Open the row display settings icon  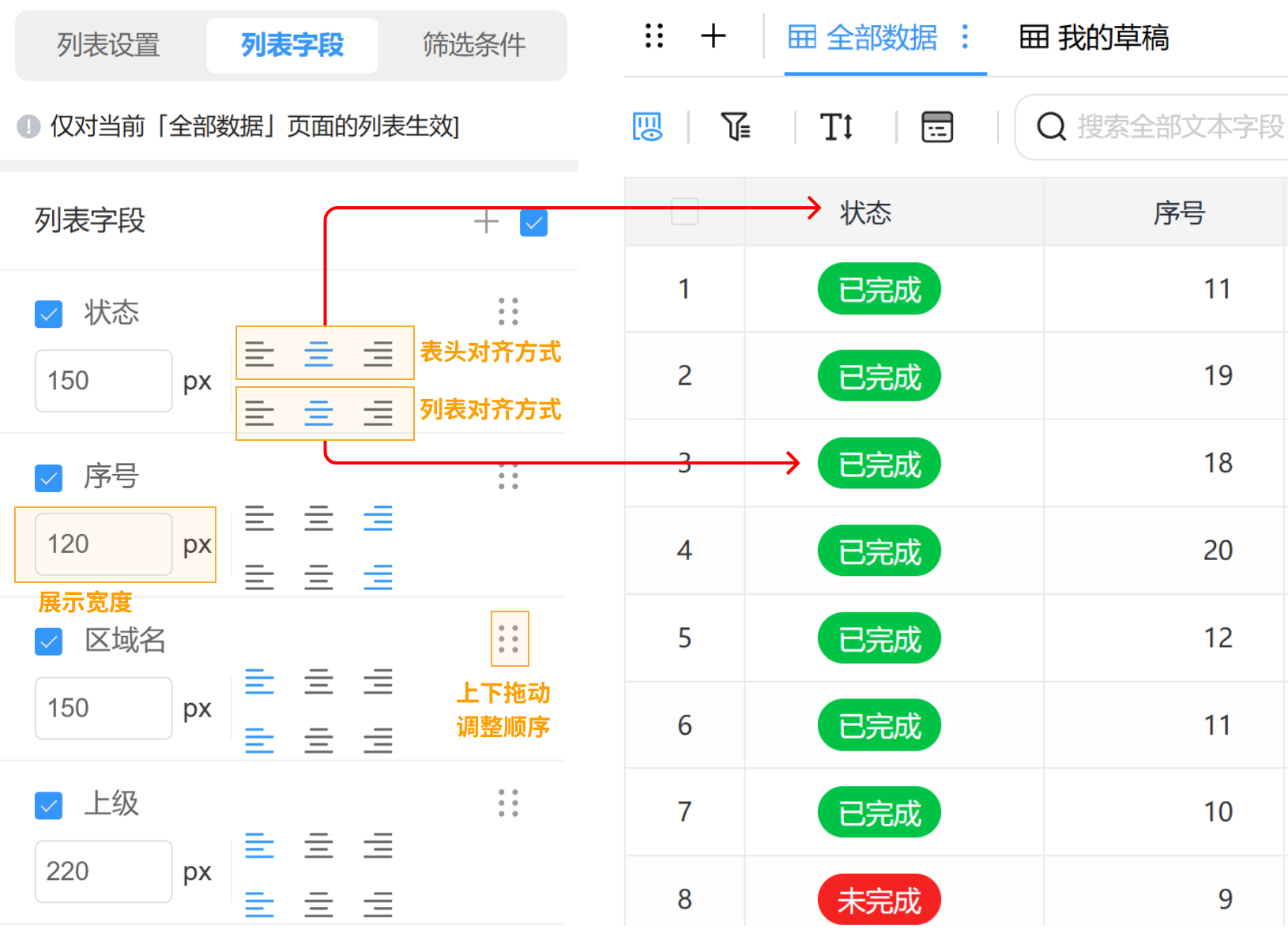pos(936,126)
